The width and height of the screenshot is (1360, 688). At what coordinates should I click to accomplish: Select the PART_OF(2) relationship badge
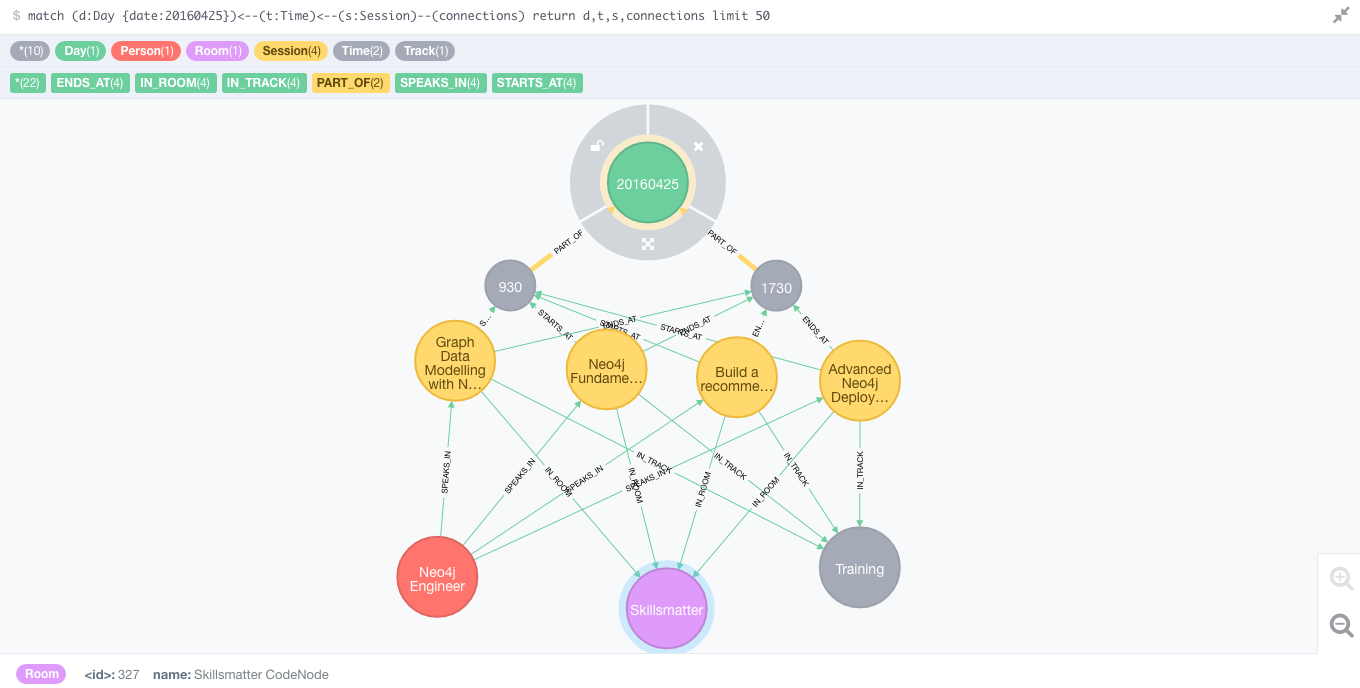click(350, 83)
